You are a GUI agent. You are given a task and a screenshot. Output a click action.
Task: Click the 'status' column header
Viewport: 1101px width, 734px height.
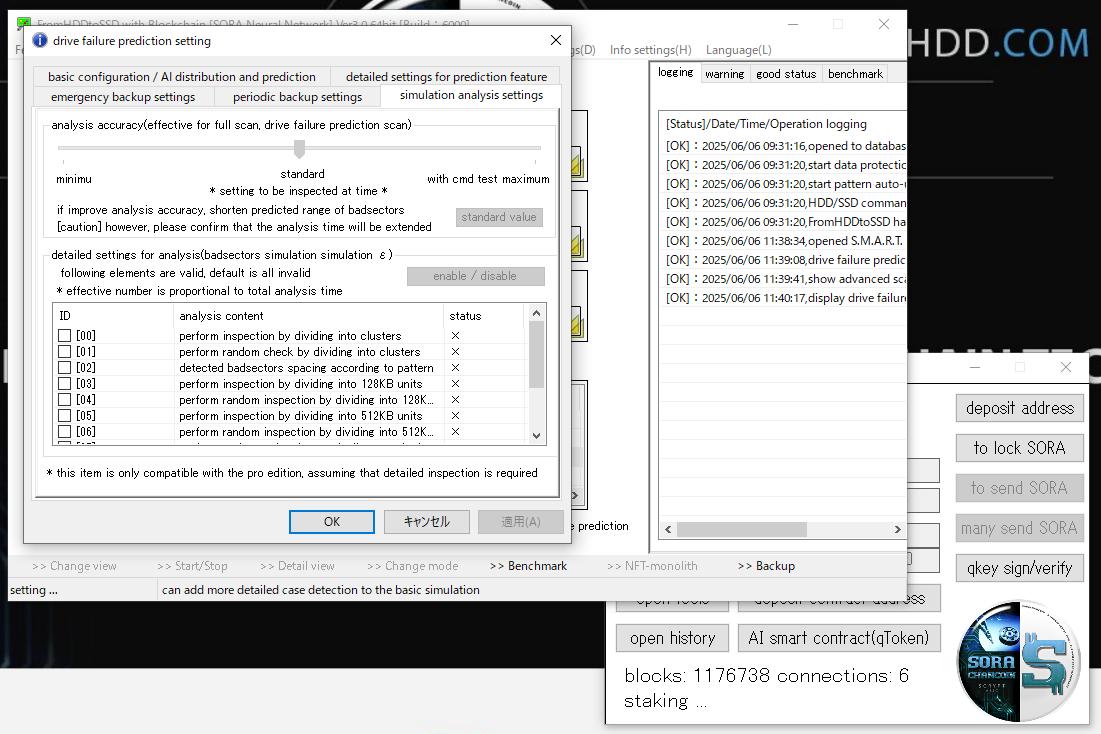(x=484, y=316)
